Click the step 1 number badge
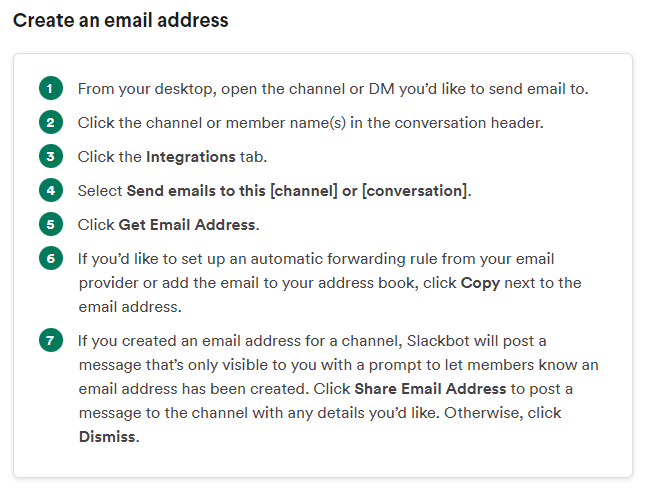The height and width of the screenshot is (491, 647). point(51,89)
